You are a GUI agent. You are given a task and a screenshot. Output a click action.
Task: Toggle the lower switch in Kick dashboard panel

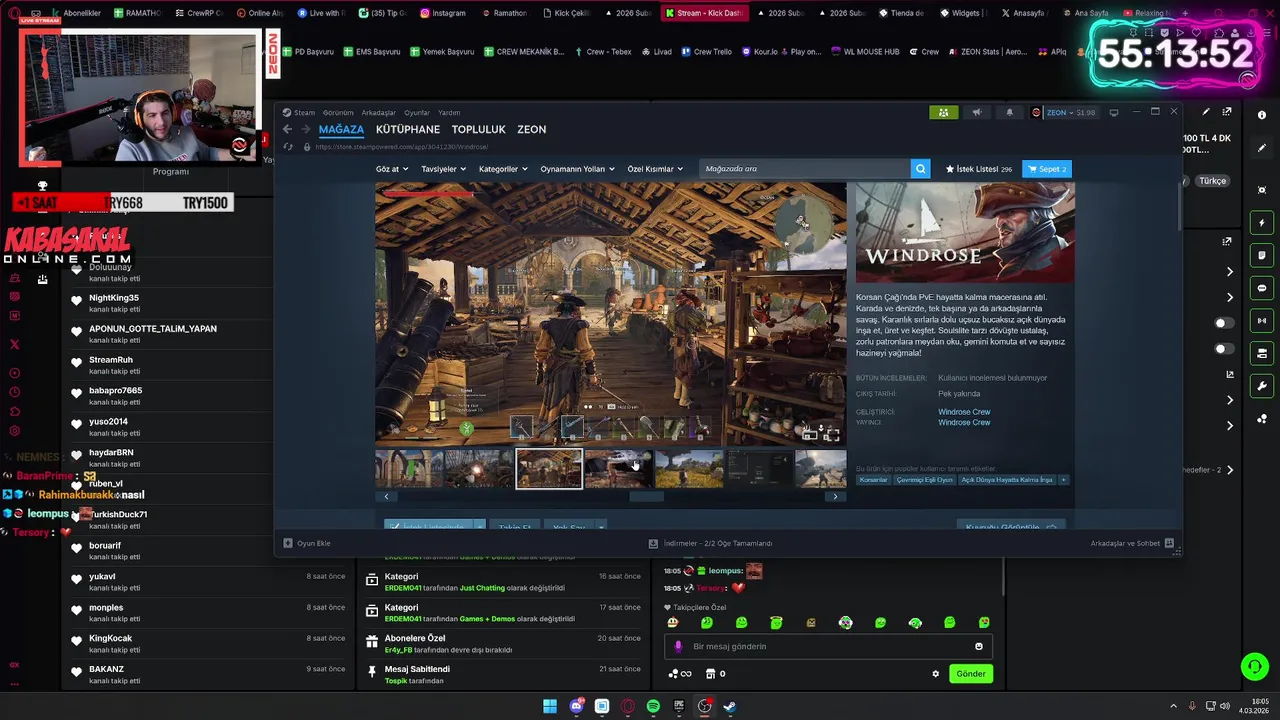(x=1223, y=349)
